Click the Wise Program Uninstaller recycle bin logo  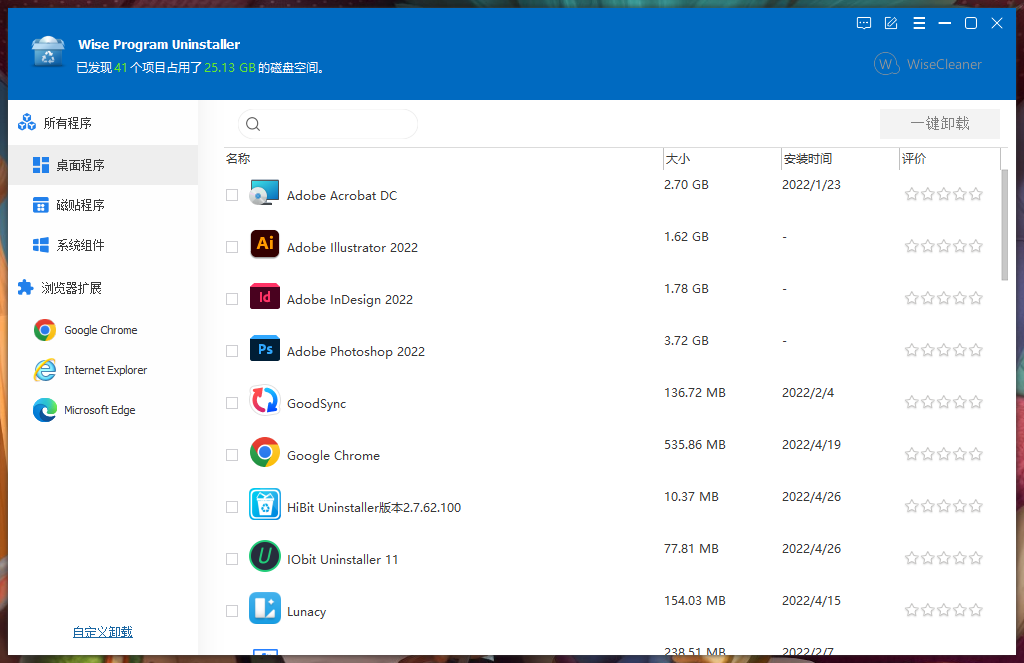pos(48,53)
